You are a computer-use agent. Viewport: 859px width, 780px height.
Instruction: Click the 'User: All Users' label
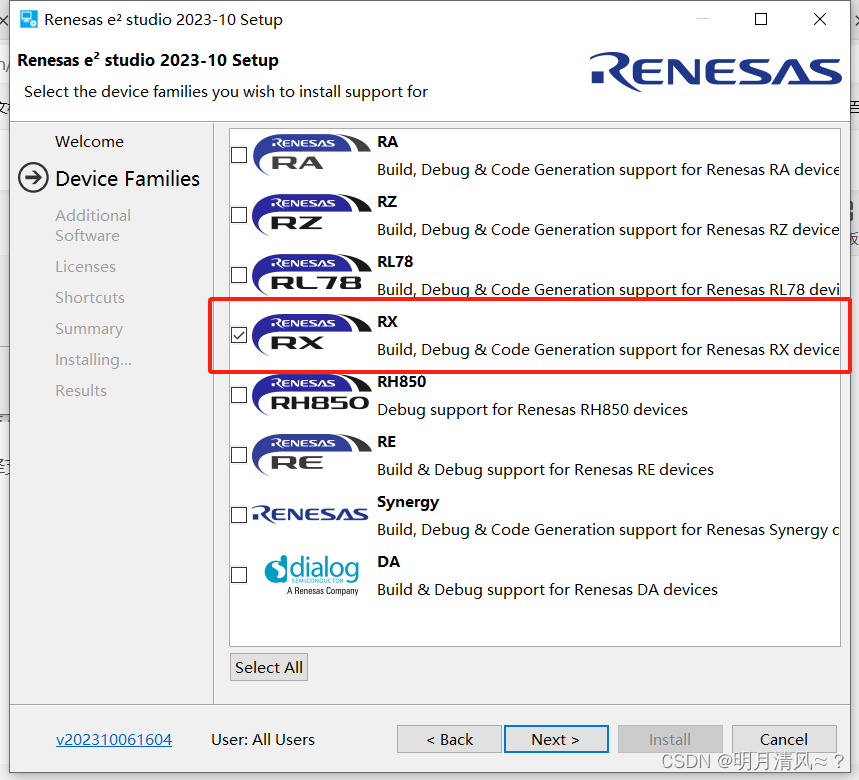(x=263, y=739)
